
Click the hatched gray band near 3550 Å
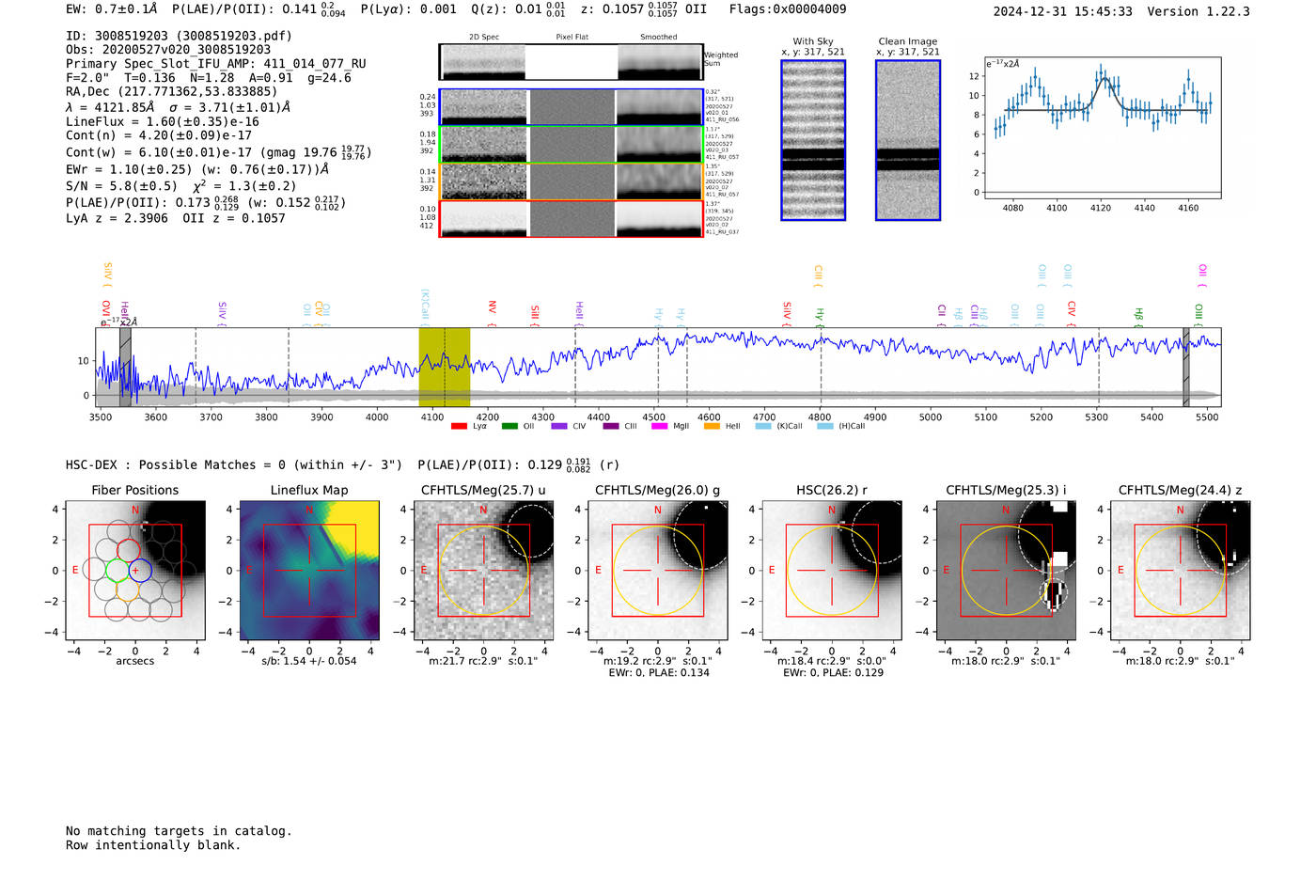(125, 367)
